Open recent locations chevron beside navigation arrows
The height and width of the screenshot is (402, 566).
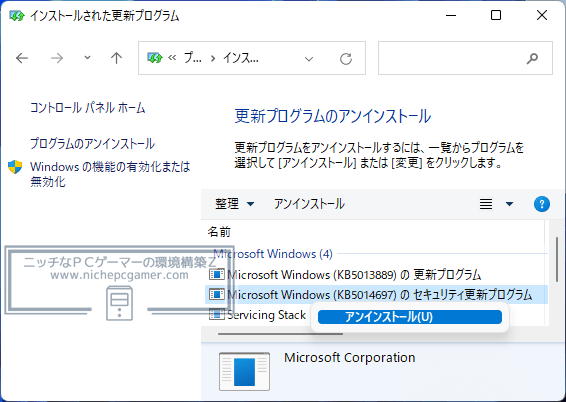pos(87,57)
